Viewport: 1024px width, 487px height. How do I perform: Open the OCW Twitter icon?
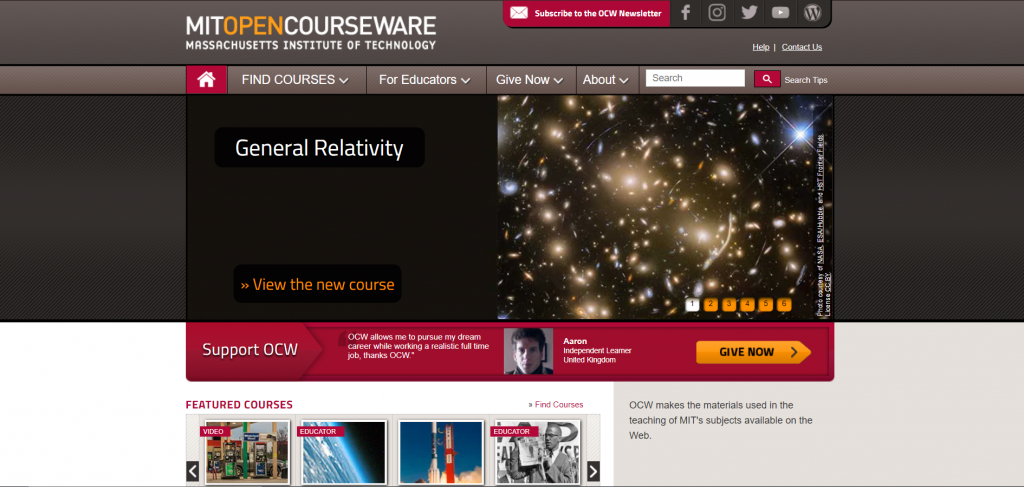749,12
